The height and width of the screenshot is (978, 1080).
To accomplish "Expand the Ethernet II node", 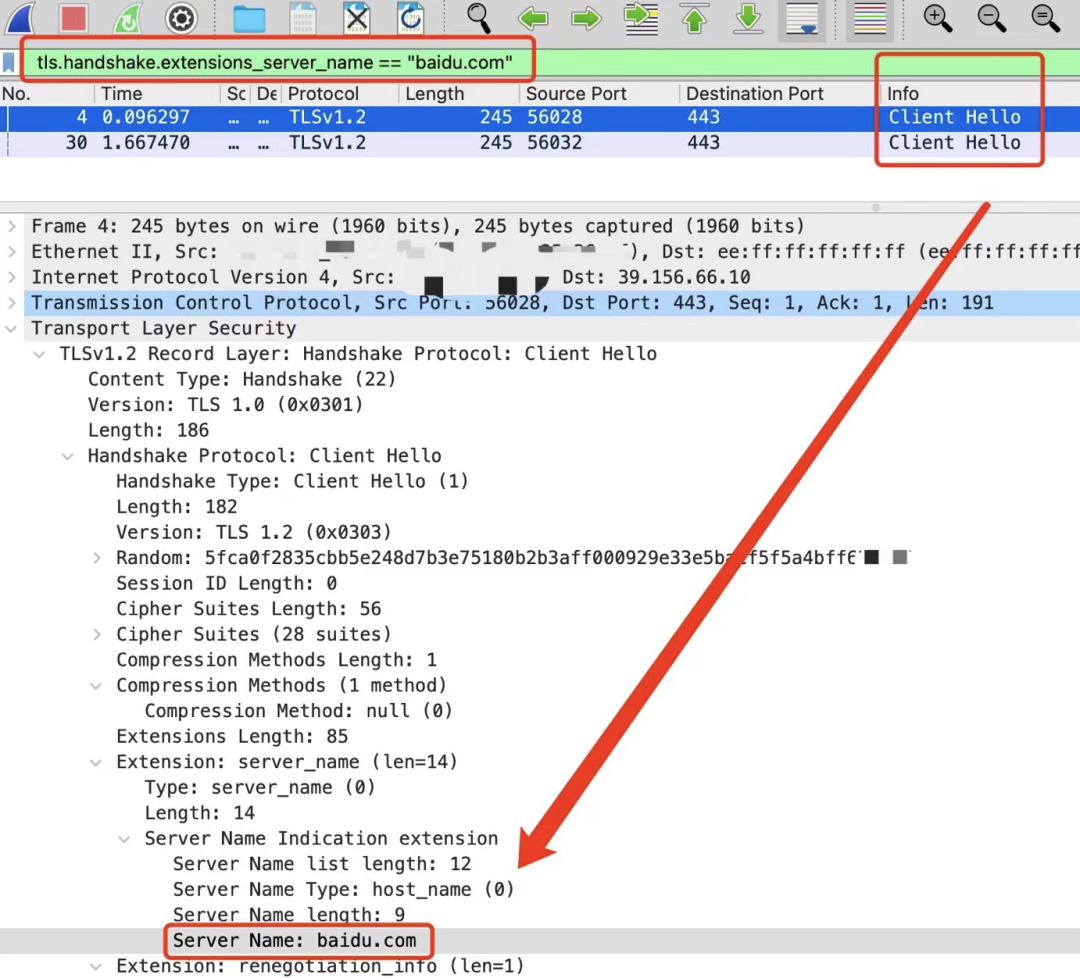I will [x=12, y=251].
